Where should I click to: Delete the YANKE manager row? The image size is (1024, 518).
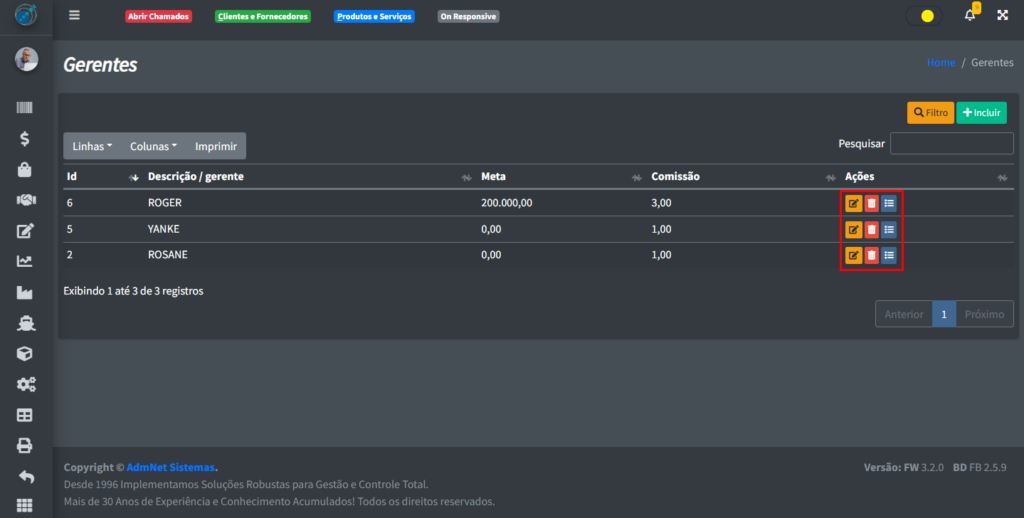coord(871,229)
